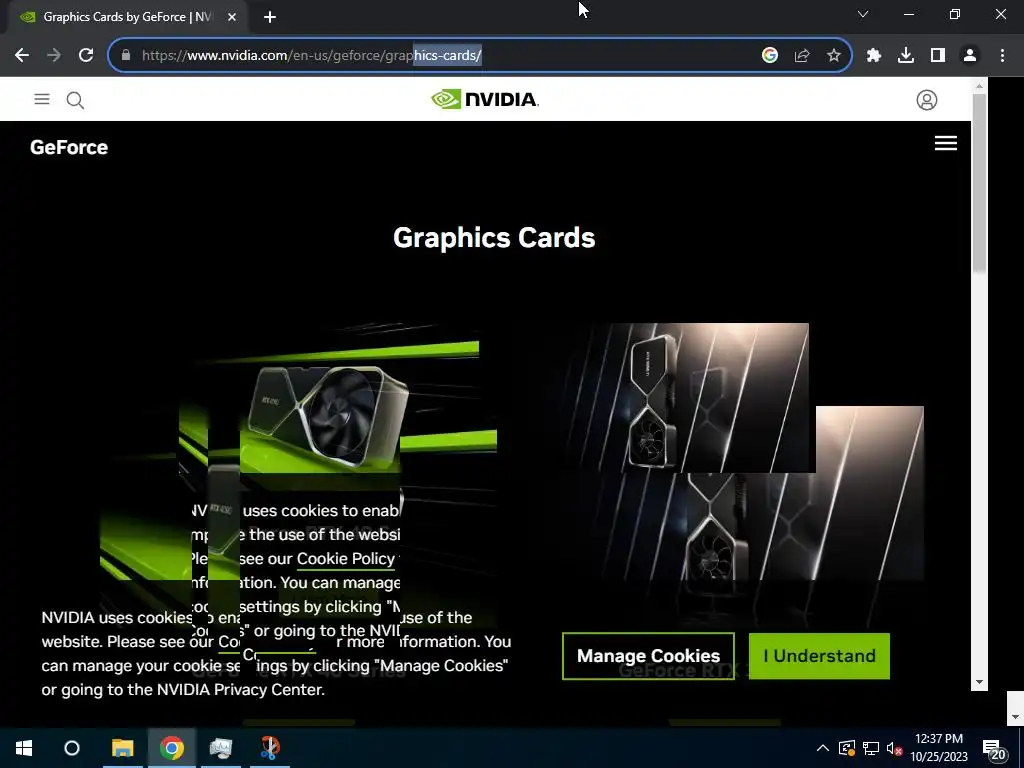Click the GeForce heading link
This screenshot has height=768, width=1024.
[x=69, y=147]
